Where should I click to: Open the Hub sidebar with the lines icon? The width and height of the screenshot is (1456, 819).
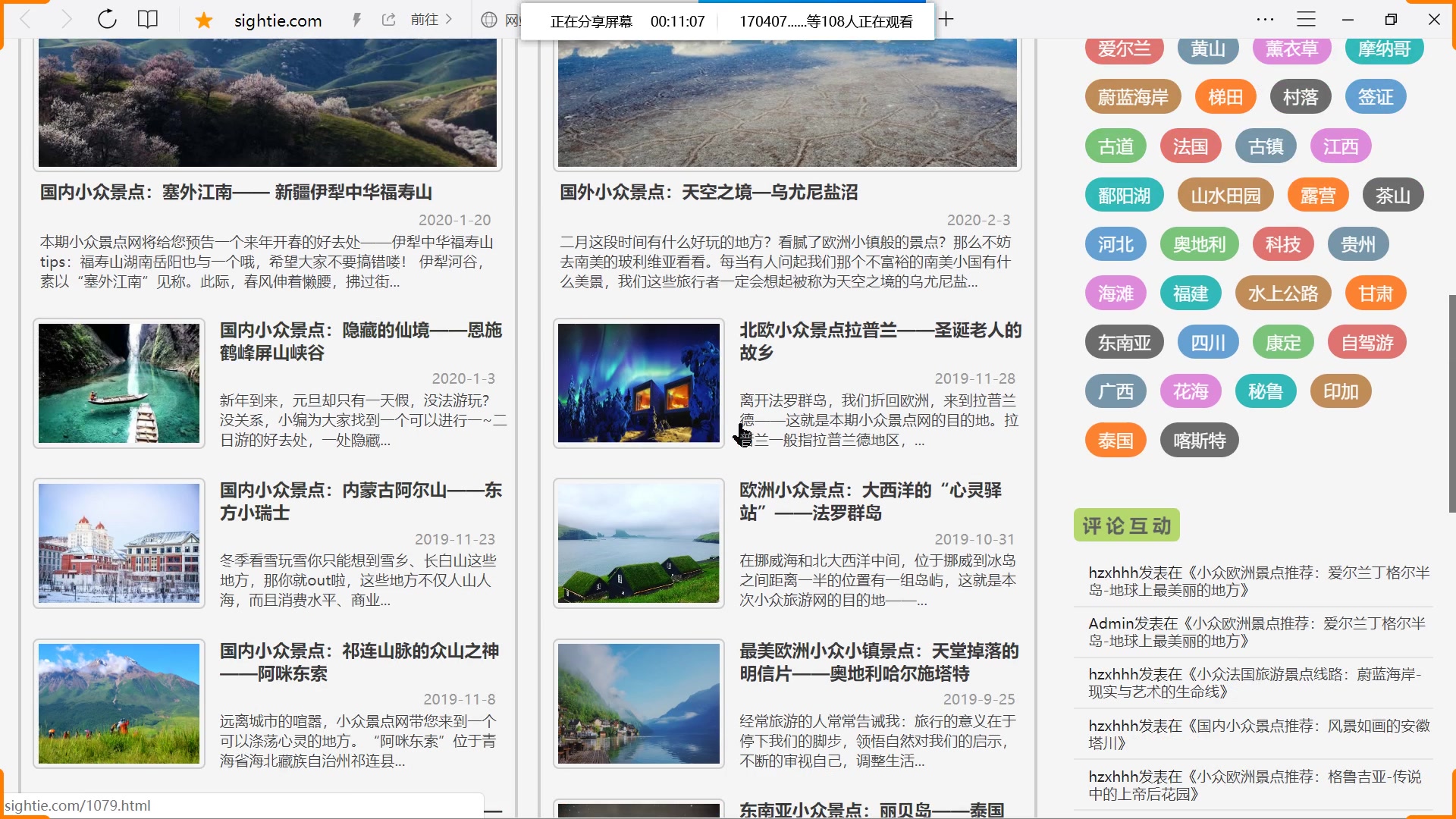tap(1306, 19)
